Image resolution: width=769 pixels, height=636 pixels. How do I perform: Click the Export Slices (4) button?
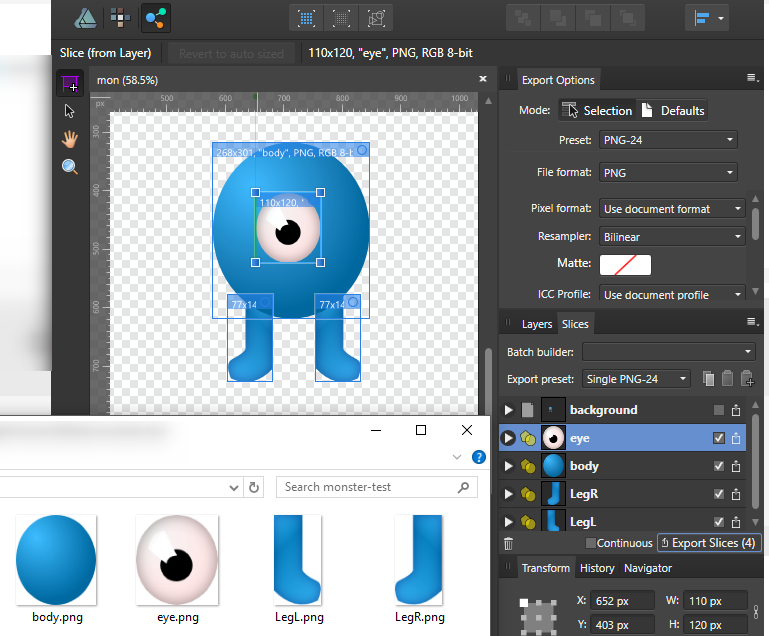click(707, 543)
